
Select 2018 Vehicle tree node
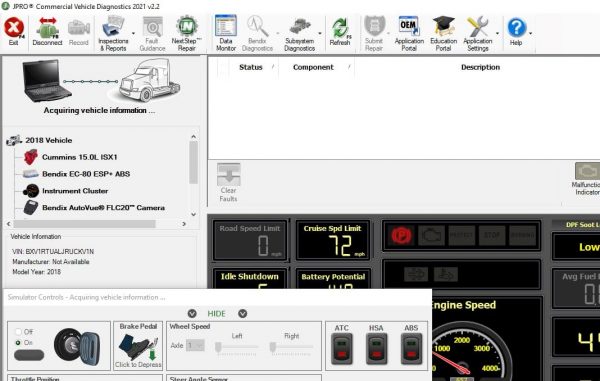(49, 140)
